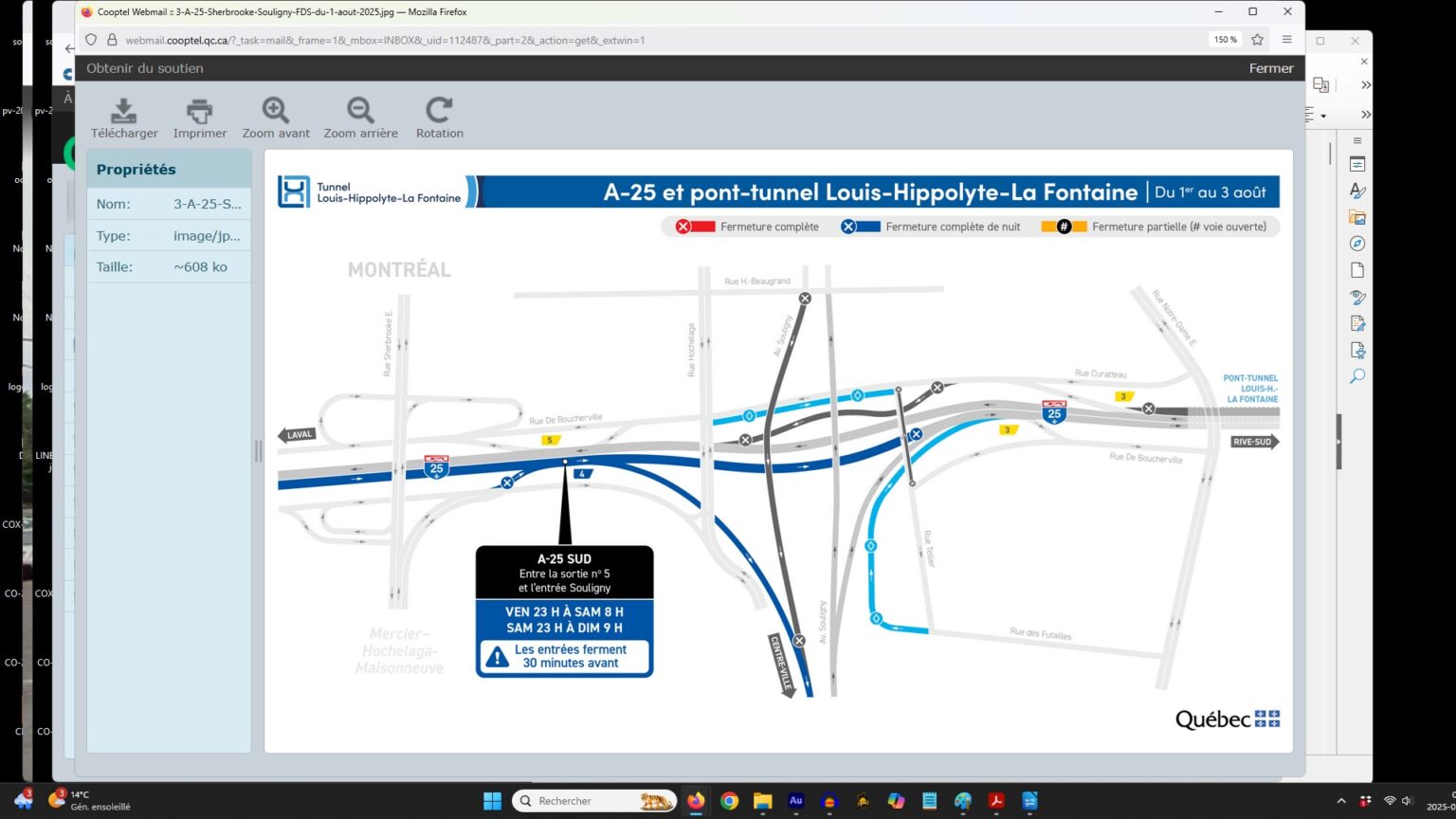Viewport: 1456px width, 819px height.
Task: Toggle the sidebar collapse handle beside Propriétés
Action: 258,451
